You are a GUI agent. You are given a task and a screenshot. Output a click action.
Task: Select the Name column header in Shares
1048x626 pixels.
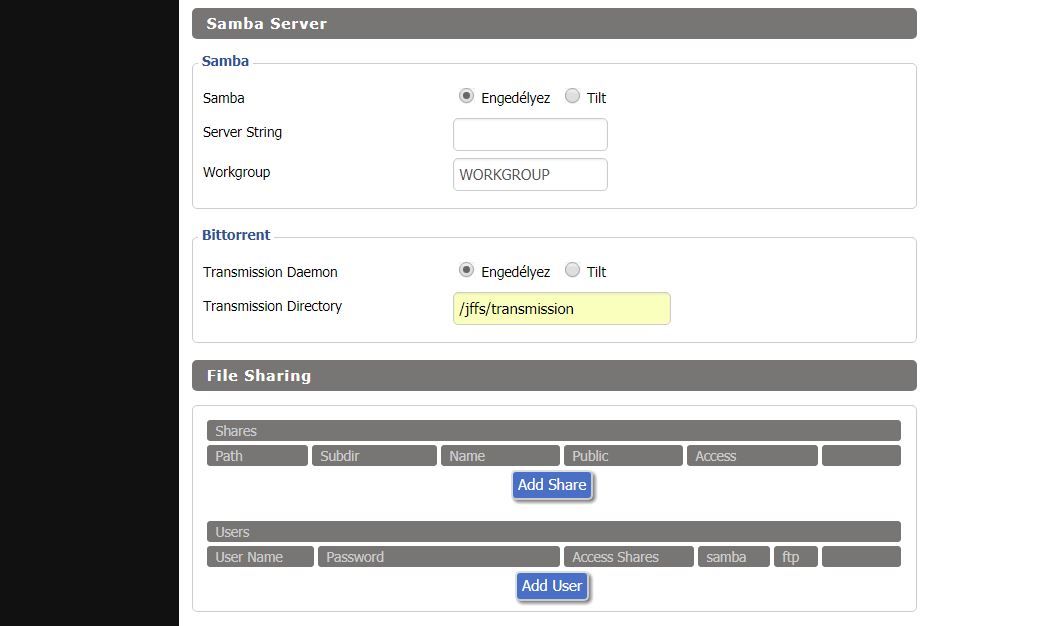click(500, 456)
